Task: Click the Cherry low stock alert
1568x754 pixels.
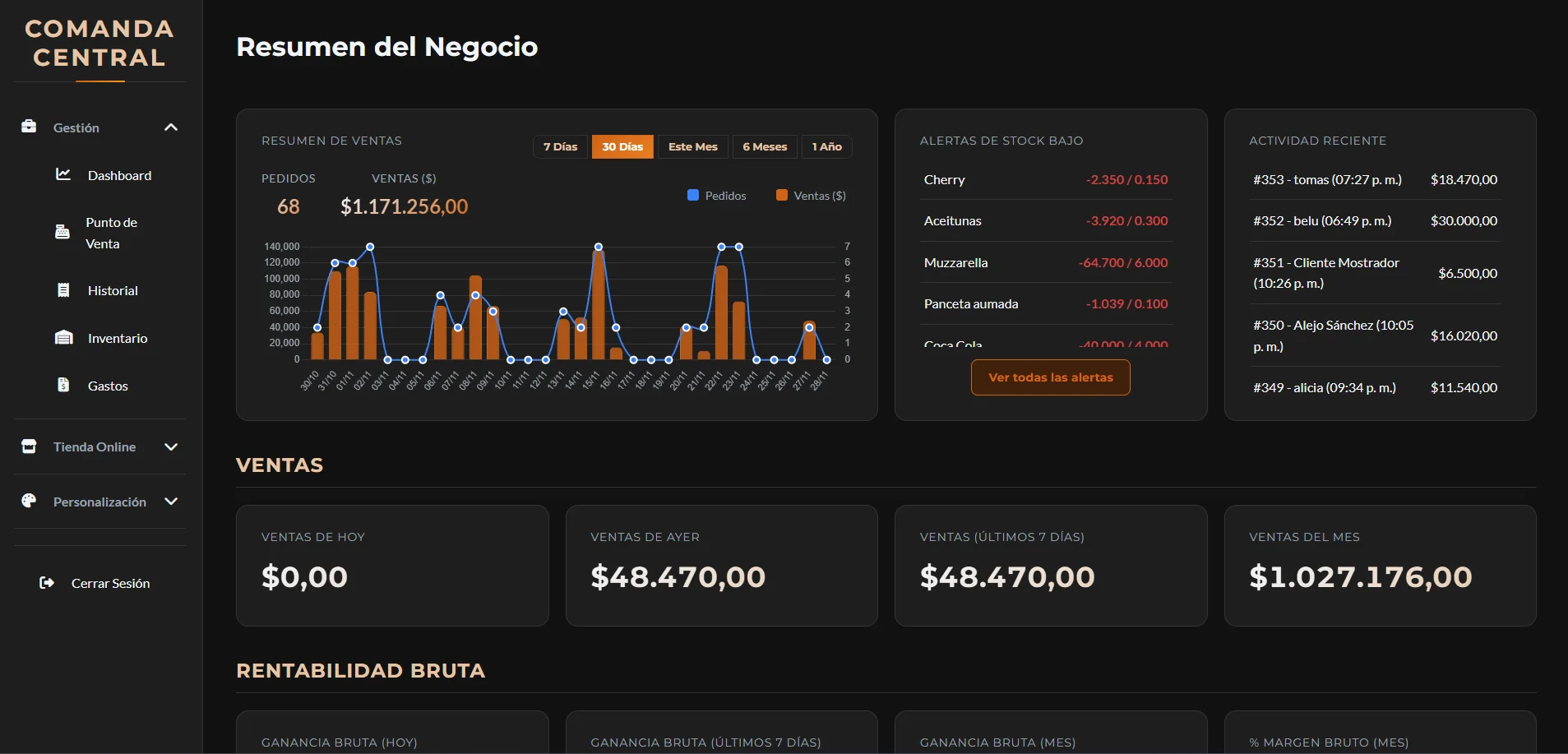Action: 1046,179
